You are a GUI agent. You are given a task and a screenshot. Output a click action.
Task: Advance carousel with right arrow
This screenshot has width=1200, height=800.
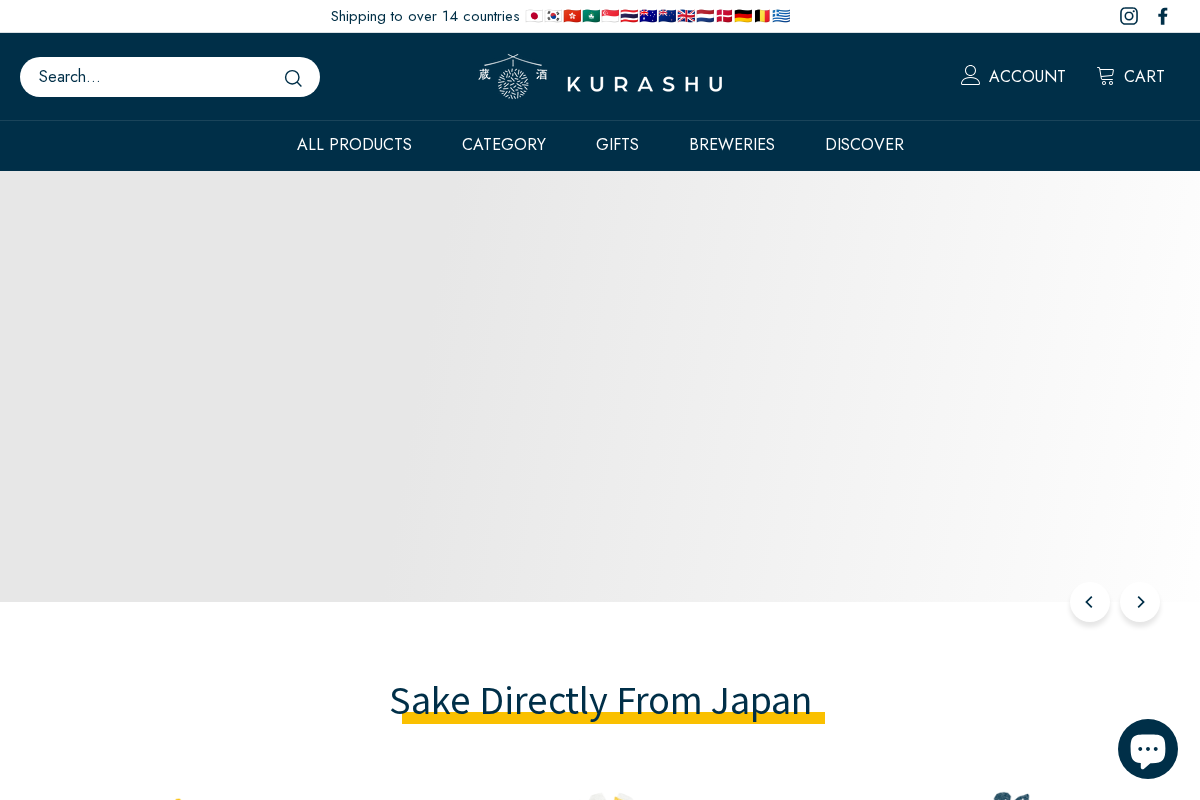[x=1139, y=602]
